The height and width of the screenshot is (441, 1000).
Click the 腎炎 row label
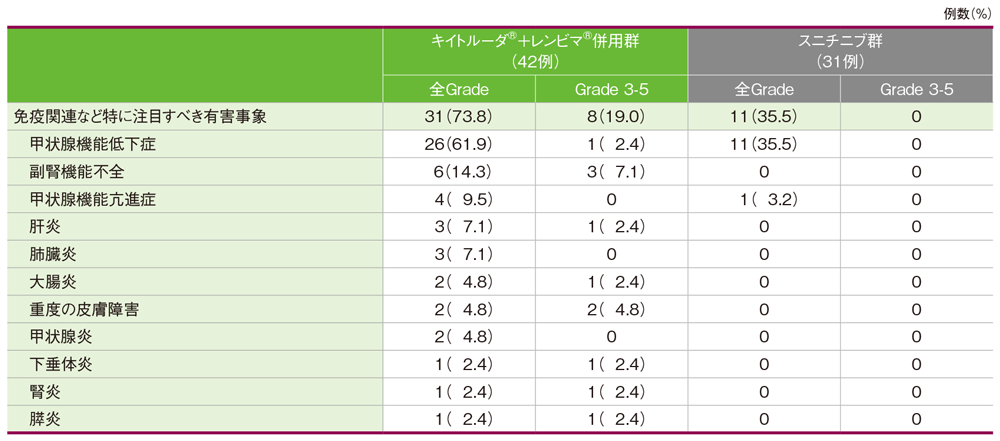coord(46,391)
